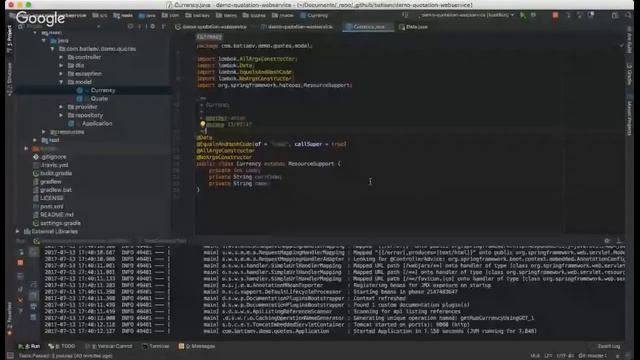
Task: Open the TODO tool window tab
Action: tap(62, 346)
